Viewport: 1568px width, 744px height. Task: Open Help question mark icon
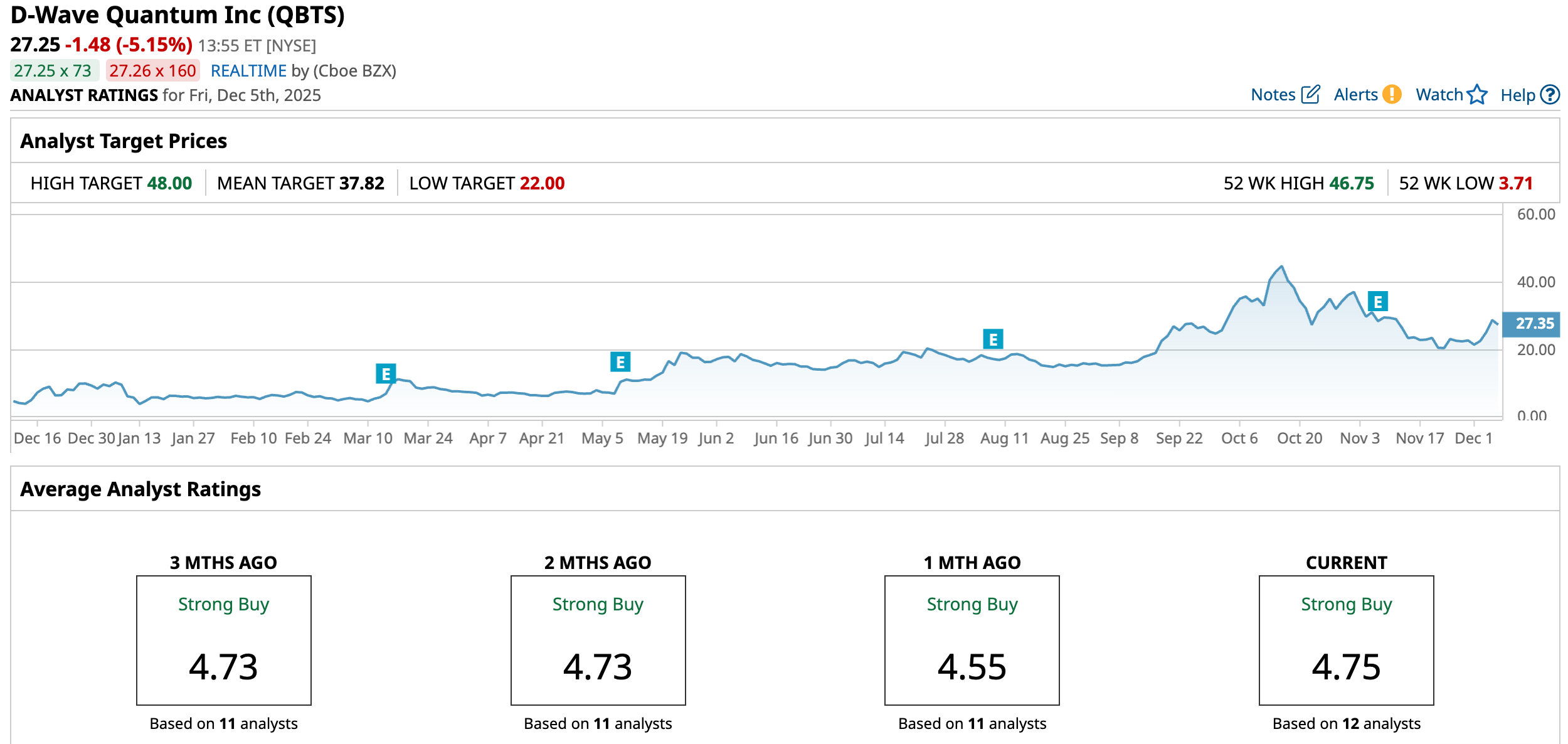[x=1550, y=95]
